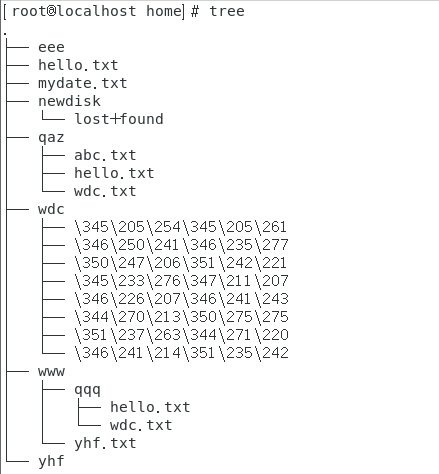Select the qaz directory name
Image resolution: width=439 pixels, height=474 pixels.
pos(51,138)
